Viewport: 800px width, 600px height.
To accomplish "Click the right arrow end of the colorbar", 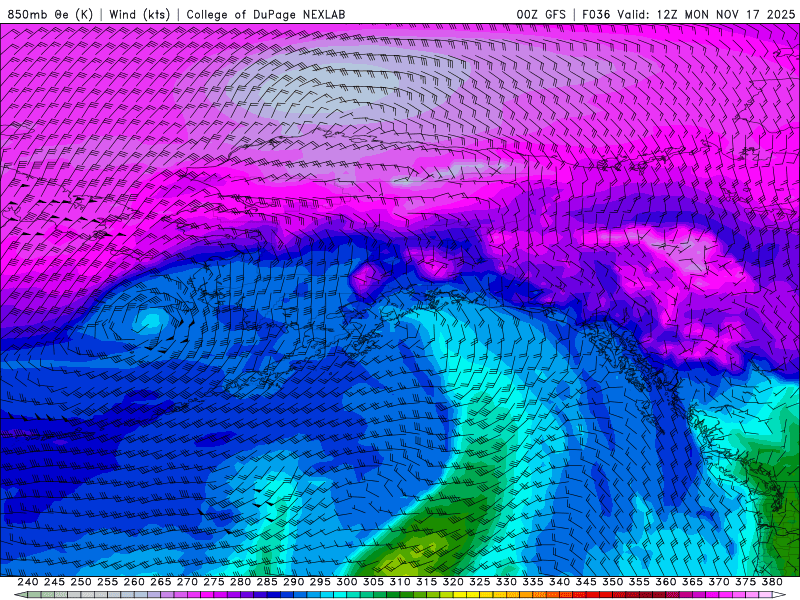I will (779, 595).
